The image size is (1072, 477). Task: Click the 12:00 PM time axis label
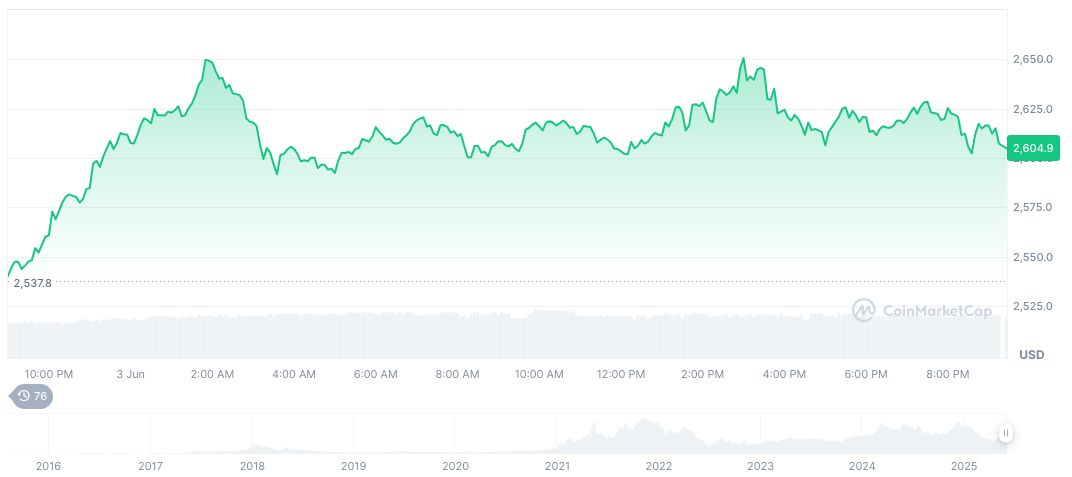pos(621,374)
